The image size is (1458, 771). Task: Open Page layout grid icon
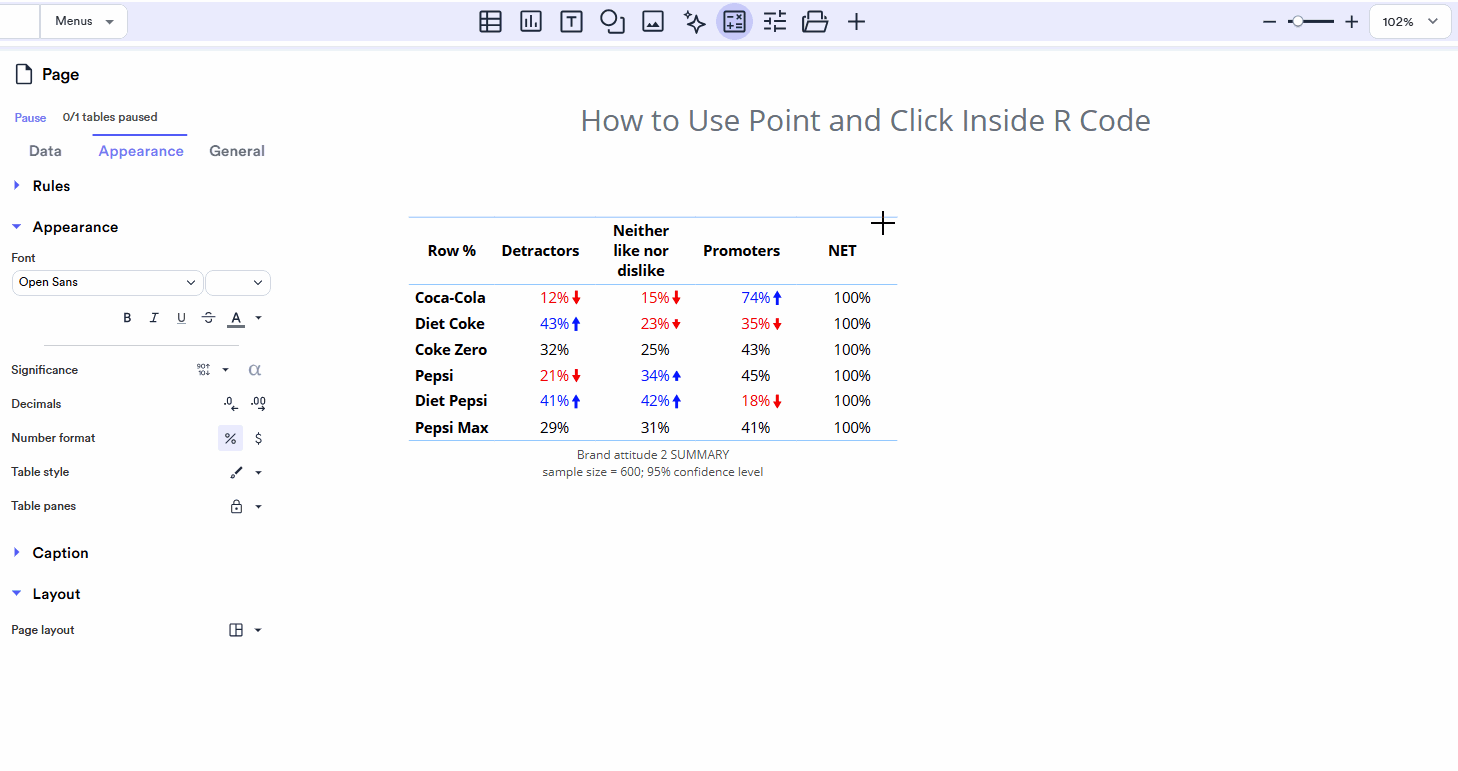(236, 630)
